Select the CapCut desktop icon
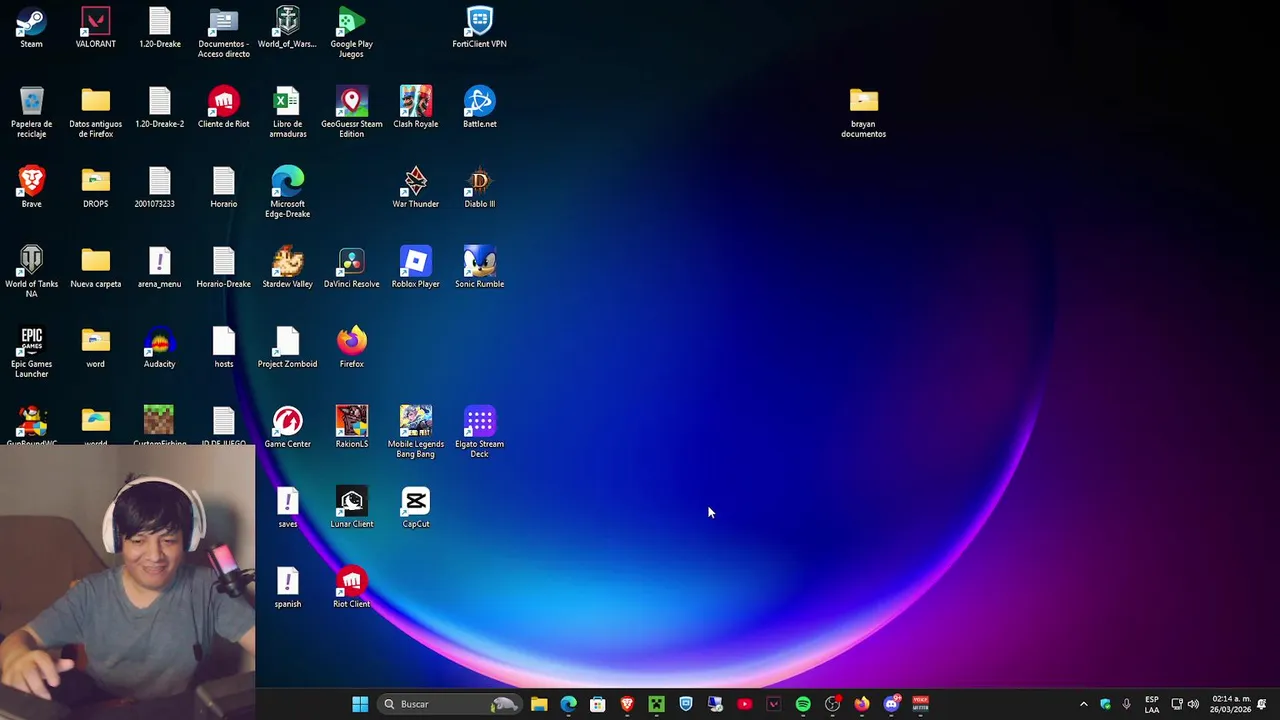The width and height of the screenshot is (1280, 720). click(x=415, y=507)
